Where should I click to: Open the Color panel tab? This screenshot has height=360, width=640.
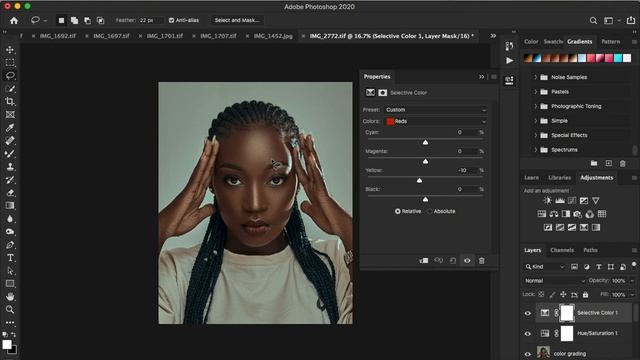pos(531,42)
